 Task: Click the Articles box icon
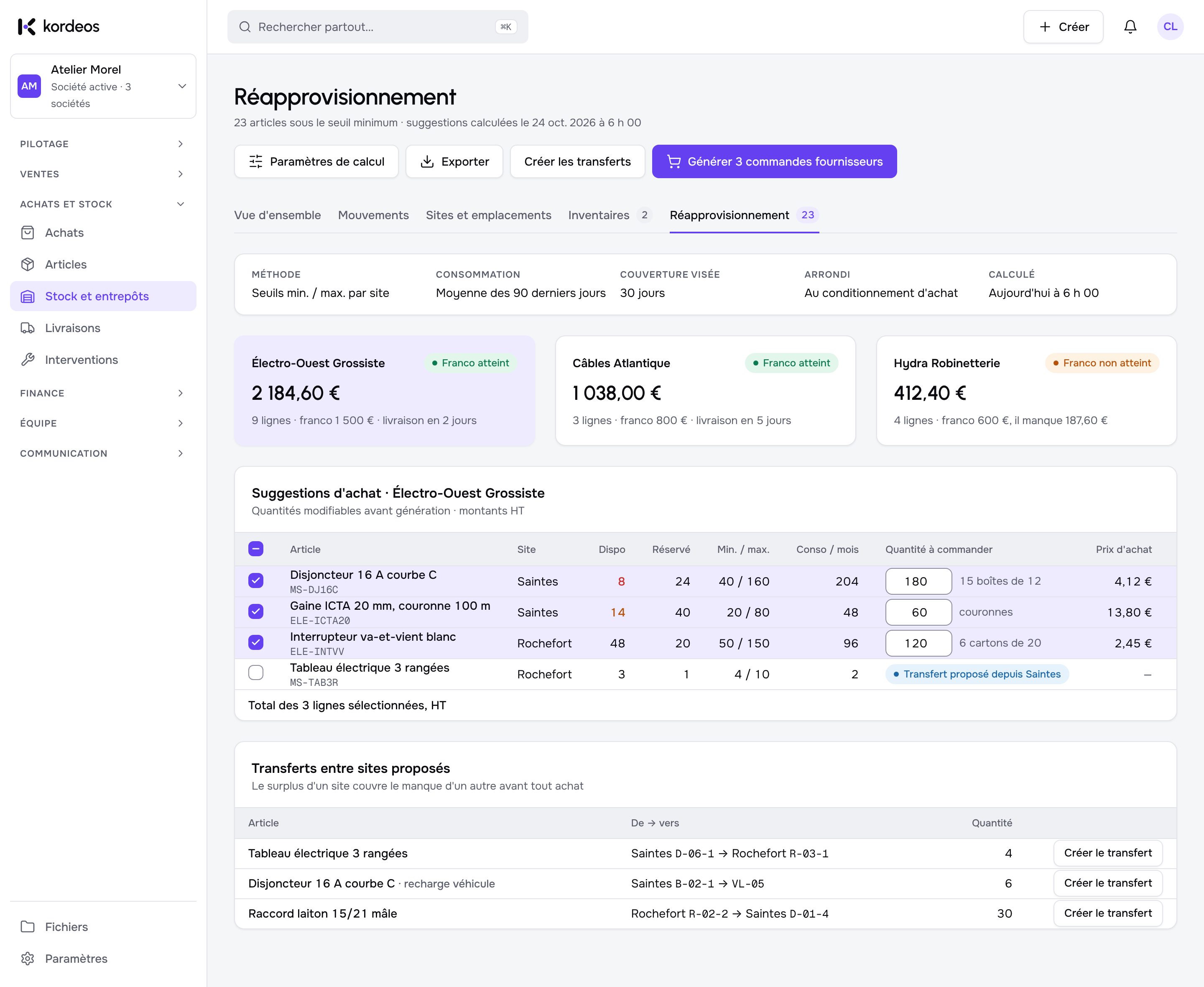pos(28,264)
